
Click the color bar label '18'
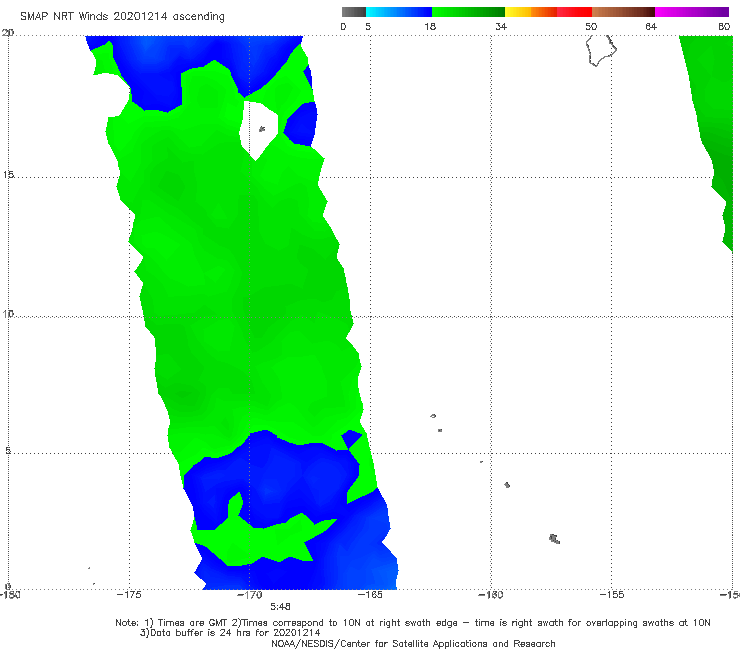[x=430, y=27]
